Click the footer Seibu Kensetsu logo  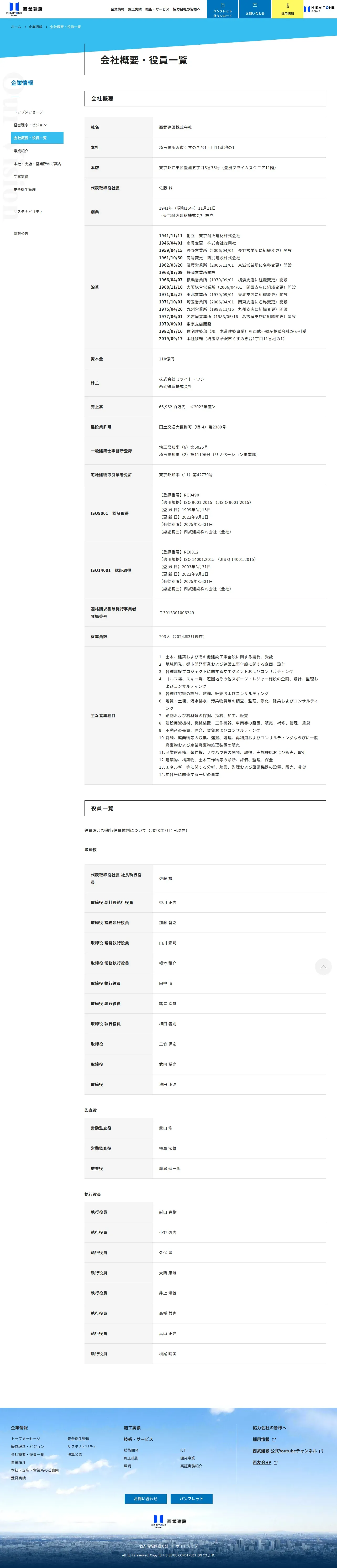tap(168, 1521)
